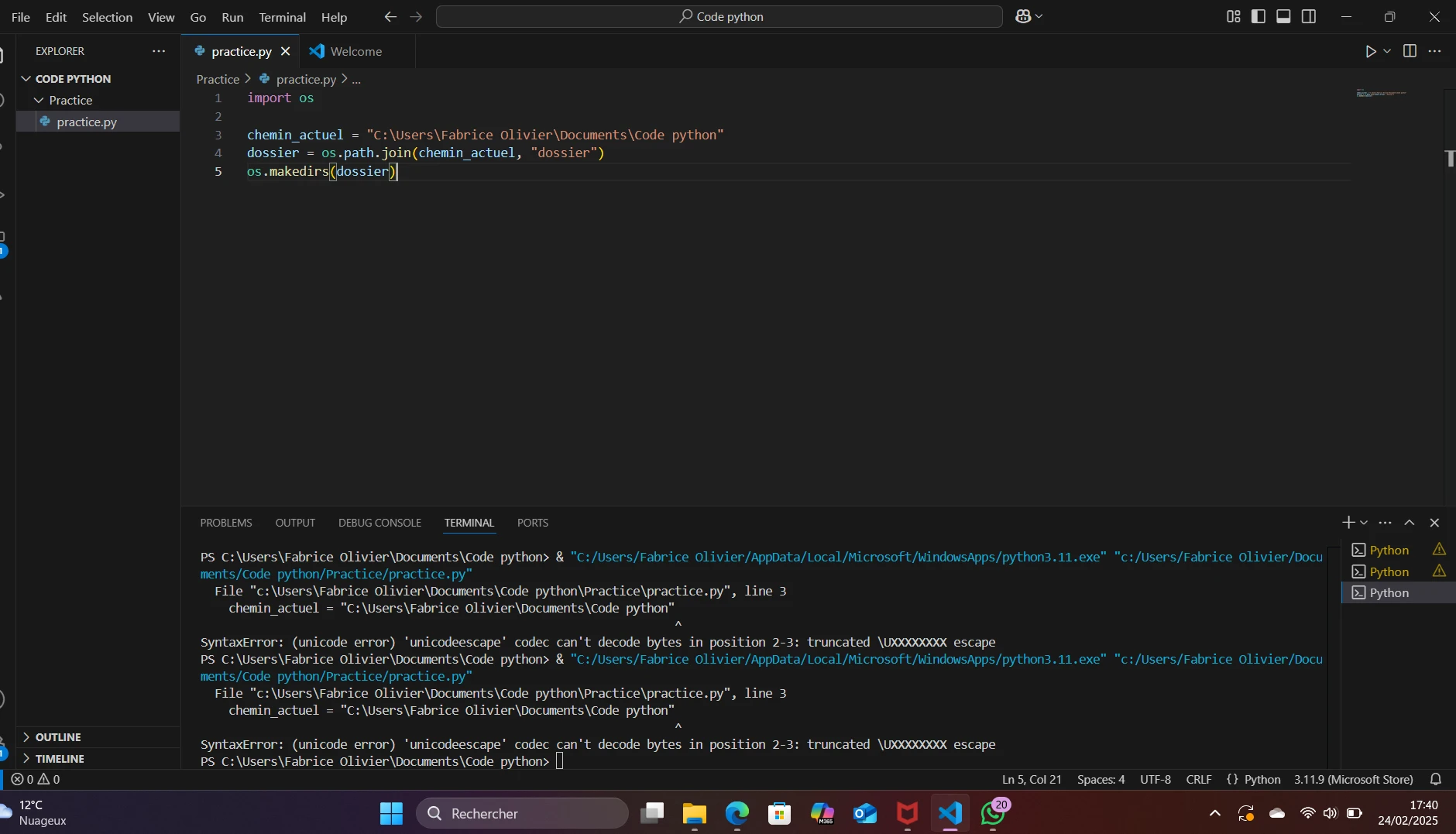Expand the TIMELINE section
Viewport: 1456px width, 834px height.
click(x=60, y=759)
